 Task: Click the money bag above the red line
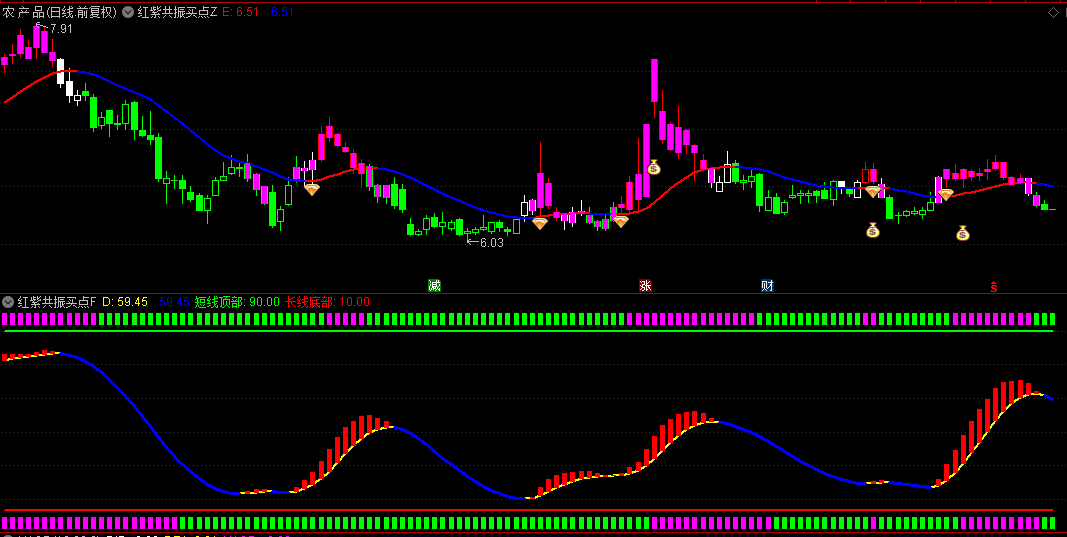[654, 167]
